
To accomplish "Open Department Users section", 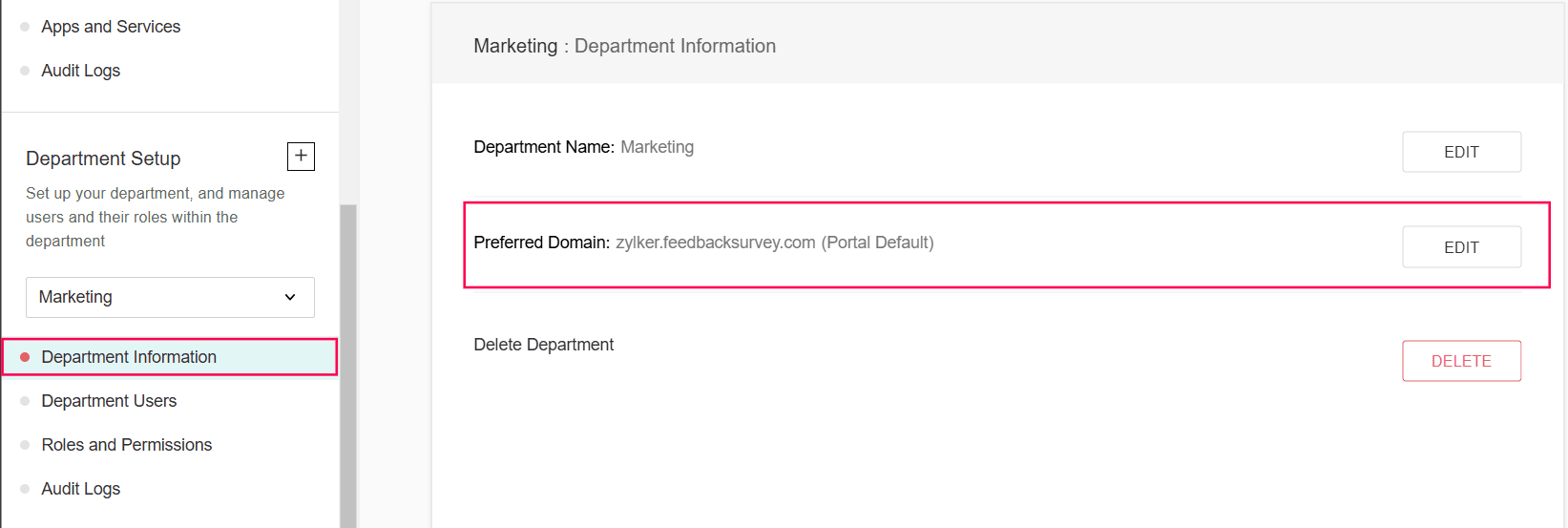I will (109, 401).
